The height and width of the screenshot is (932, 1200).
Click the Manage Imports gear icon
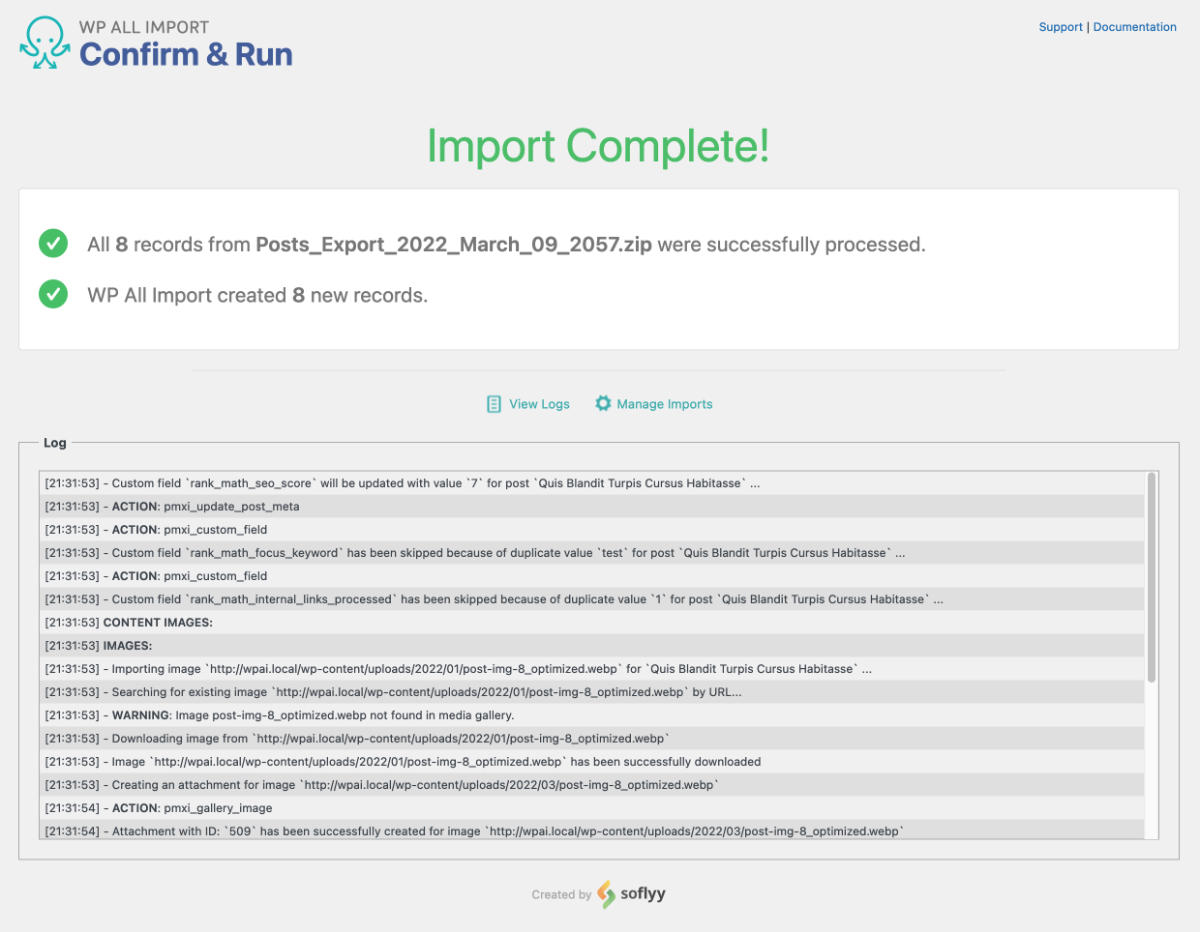pos(603,404)
